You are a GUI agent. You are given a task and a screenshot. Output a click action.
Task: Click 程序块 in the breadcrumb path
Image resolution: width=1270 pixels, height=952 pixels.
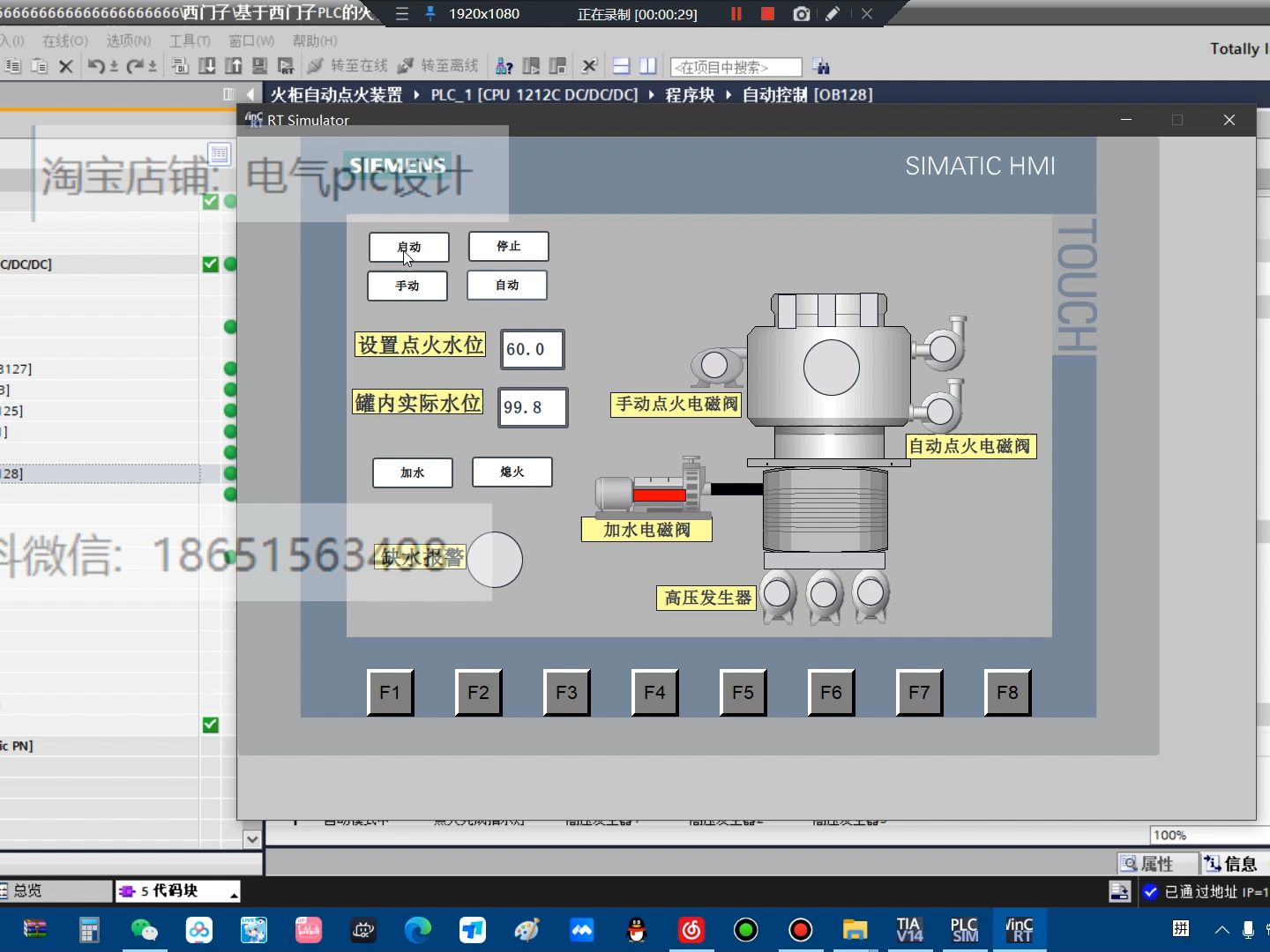click(x=690, y=94)
